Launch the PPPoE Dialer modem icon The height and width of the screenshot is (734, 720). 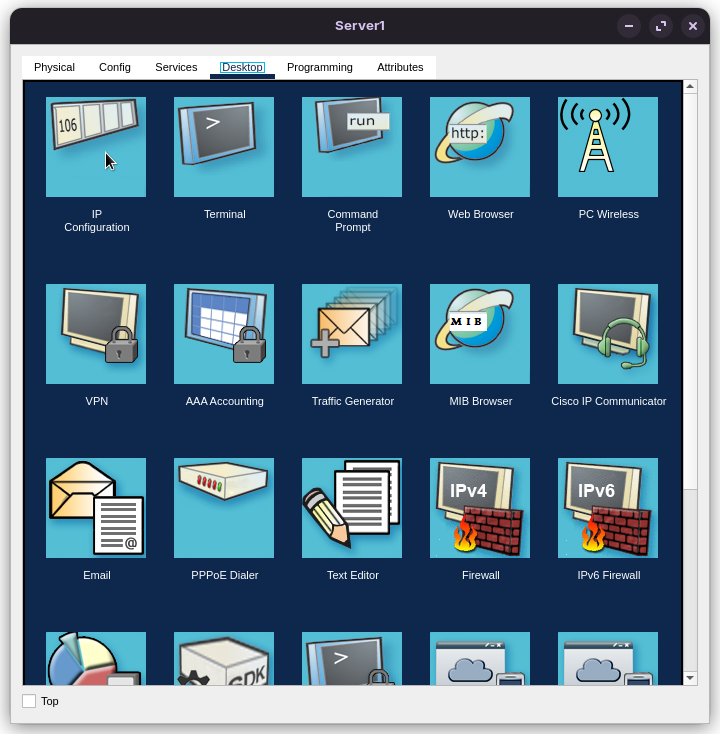coord(224,508)
